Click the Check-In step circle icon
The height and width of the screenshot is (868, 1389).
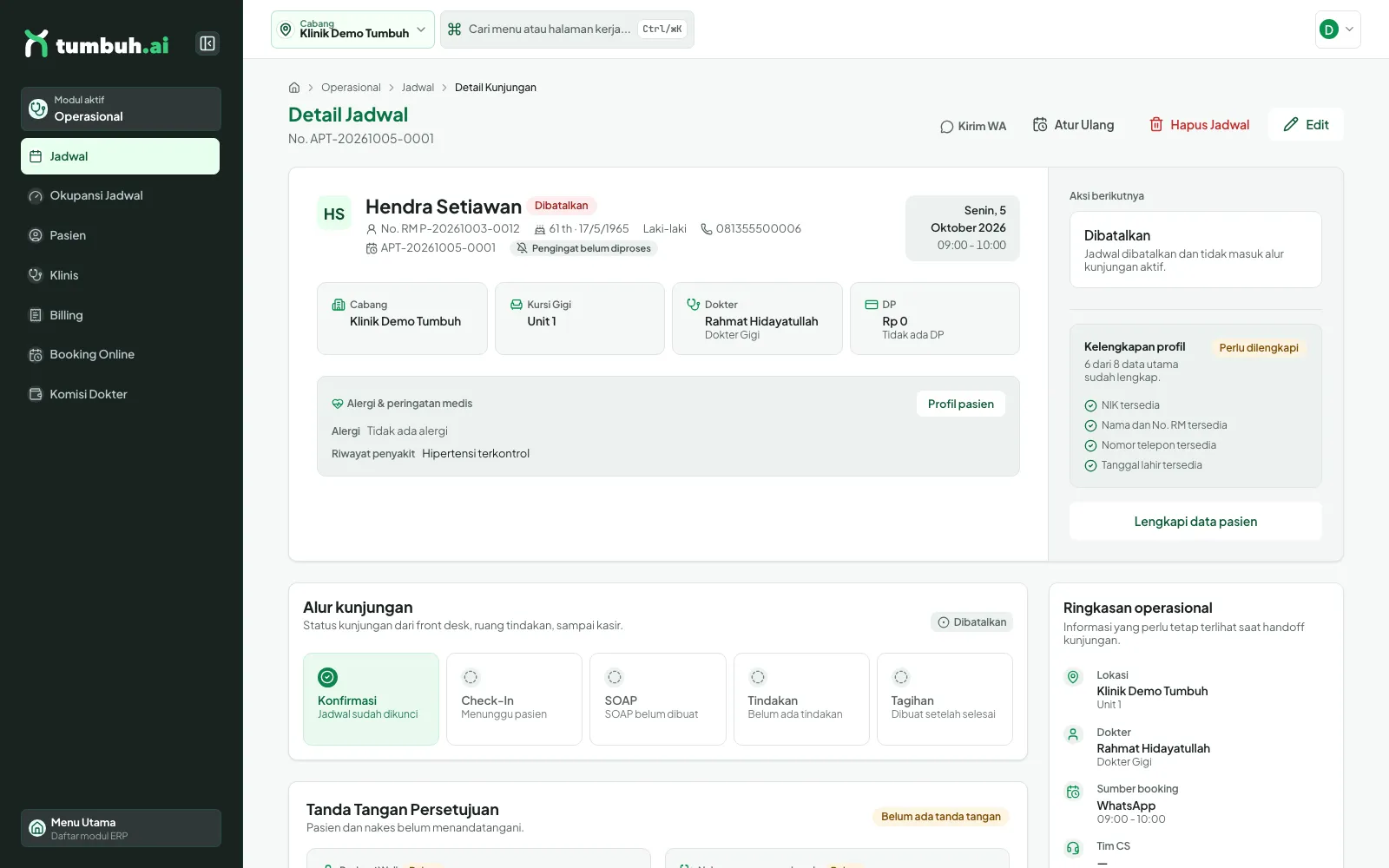471,677
